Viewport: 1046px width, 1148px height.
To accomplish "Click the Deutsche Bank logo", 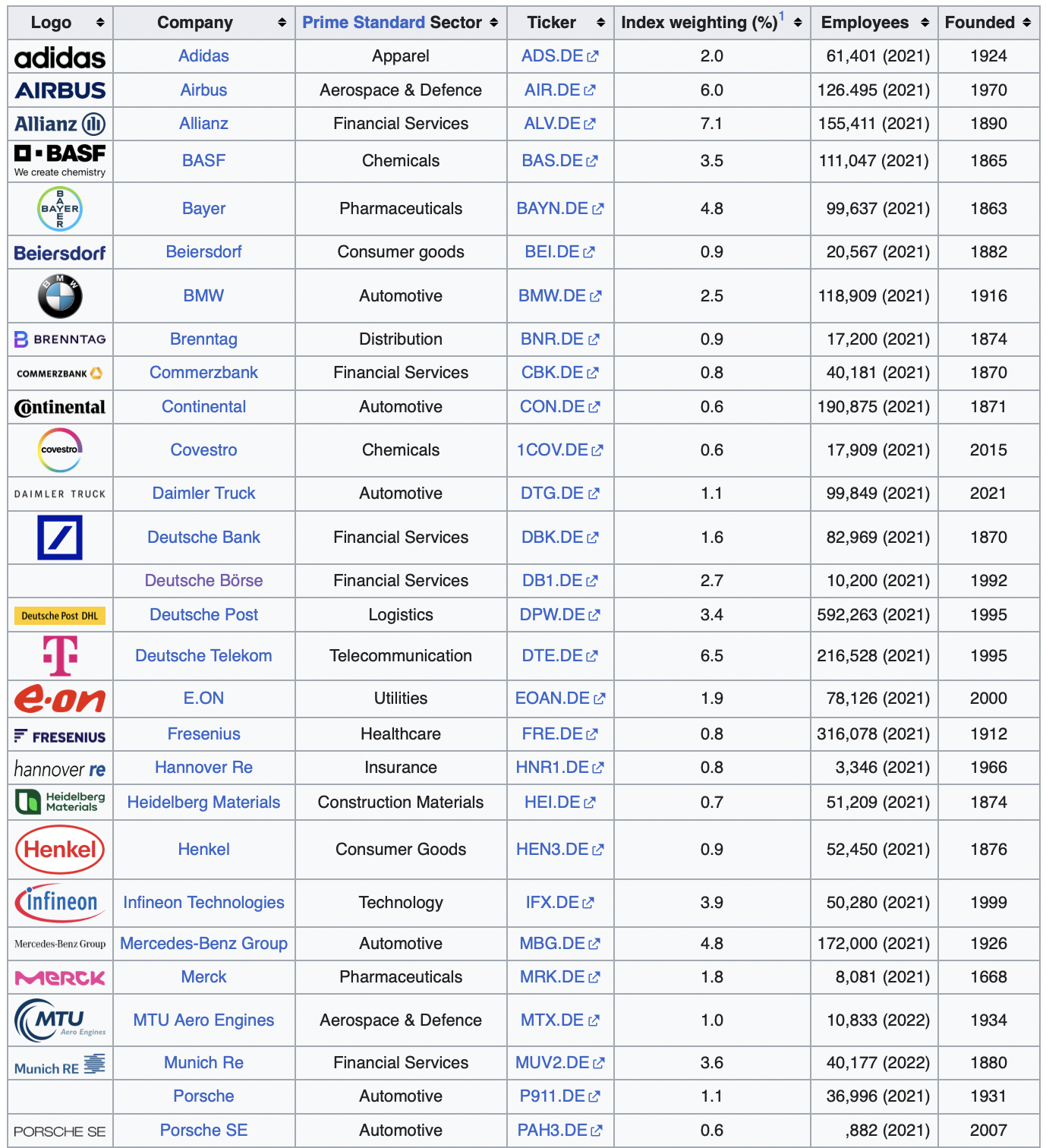I will [60, 538].
